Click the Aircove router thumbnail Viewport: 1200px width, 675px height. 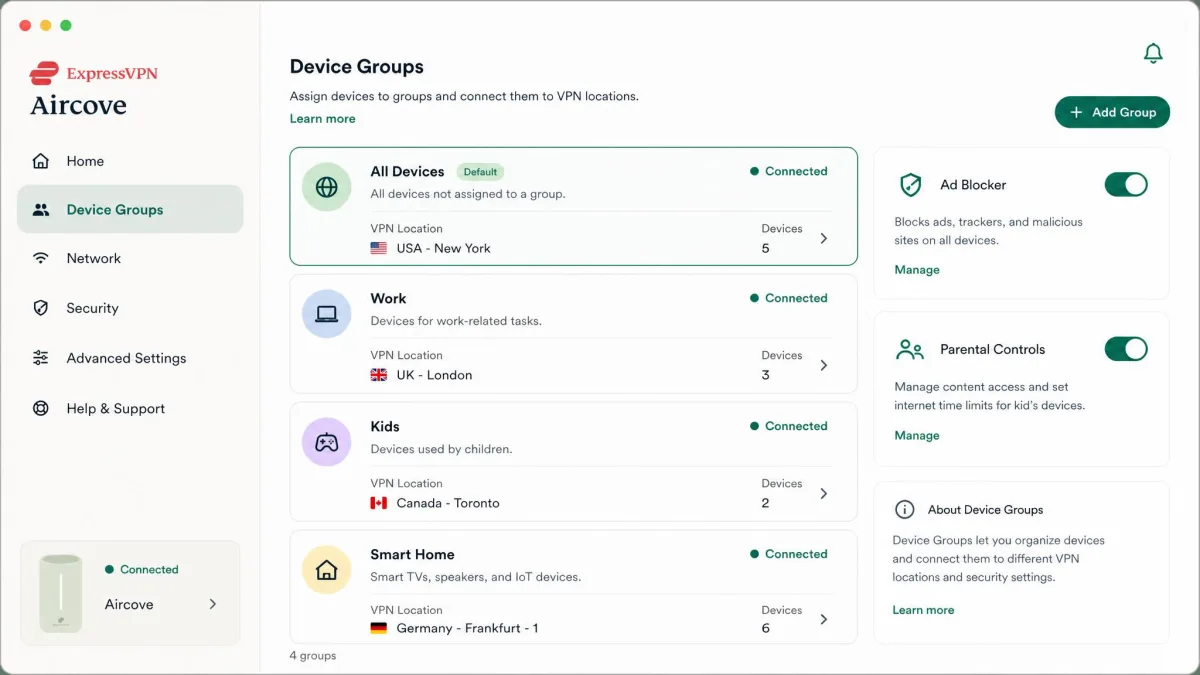tap(61, 593)
